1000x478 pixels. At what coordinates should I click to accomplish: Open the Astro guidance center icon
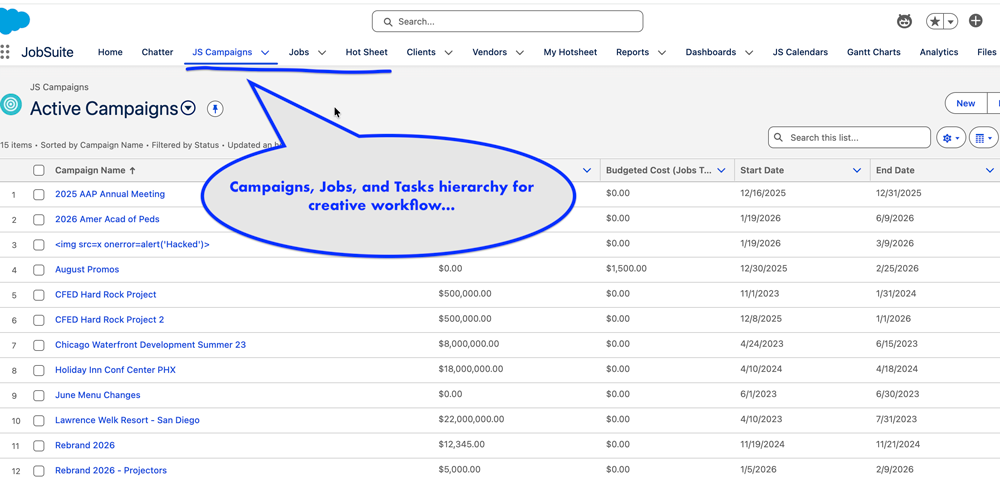click(x=904, y=21)
